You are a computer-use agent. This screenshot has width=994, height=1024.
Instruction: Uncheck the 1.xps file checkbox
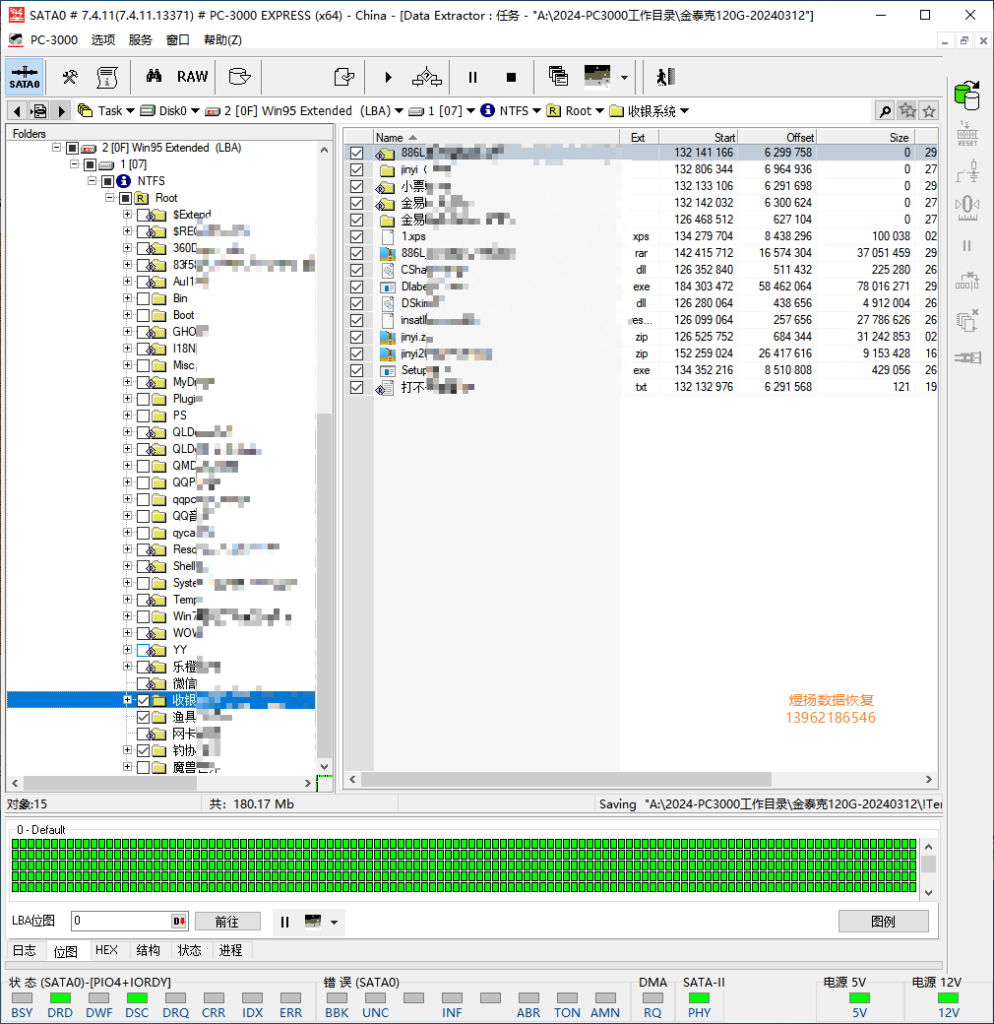coord(356,237)
